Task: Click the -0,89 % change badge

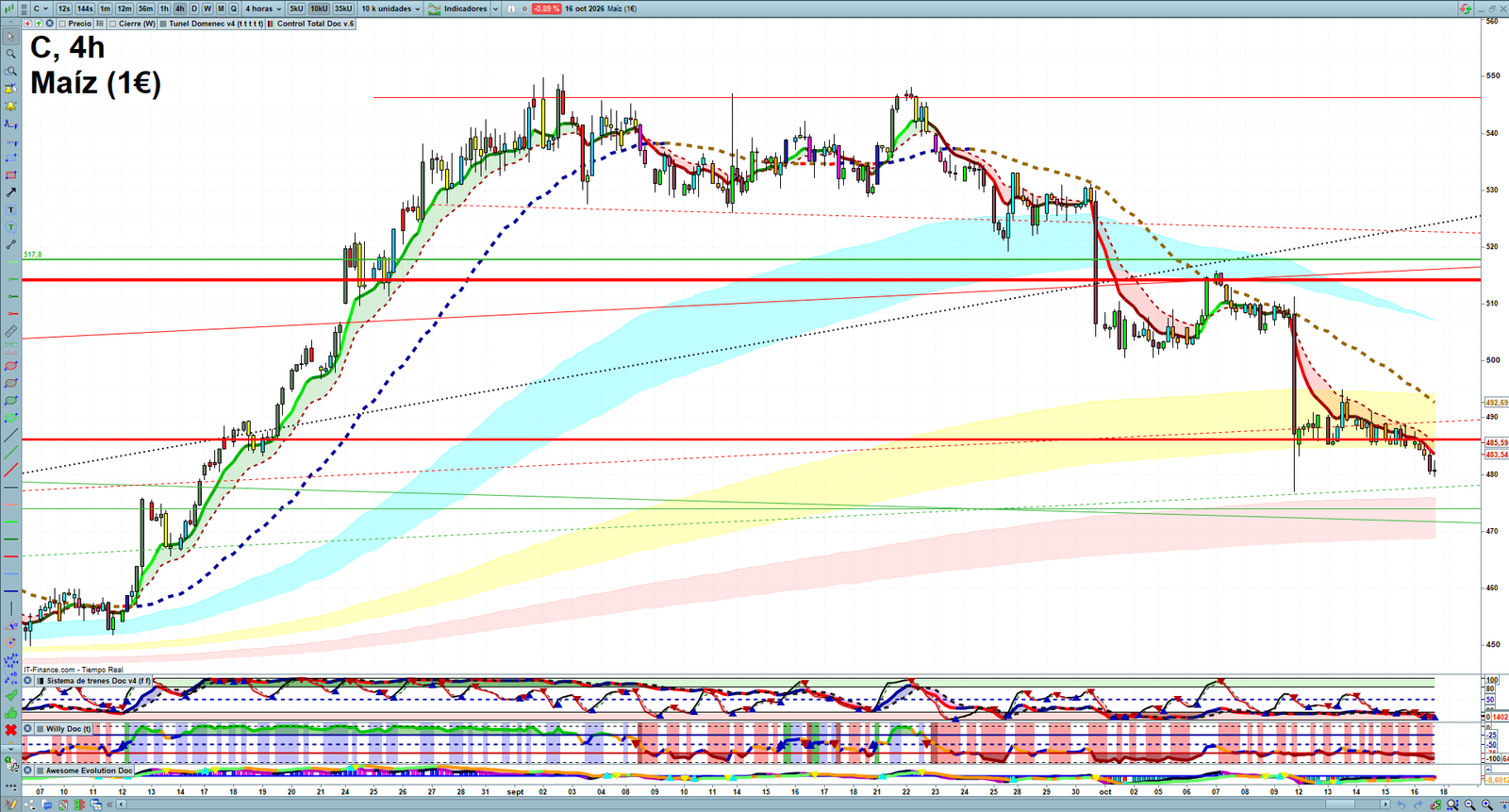Action: tap(546, 8)
